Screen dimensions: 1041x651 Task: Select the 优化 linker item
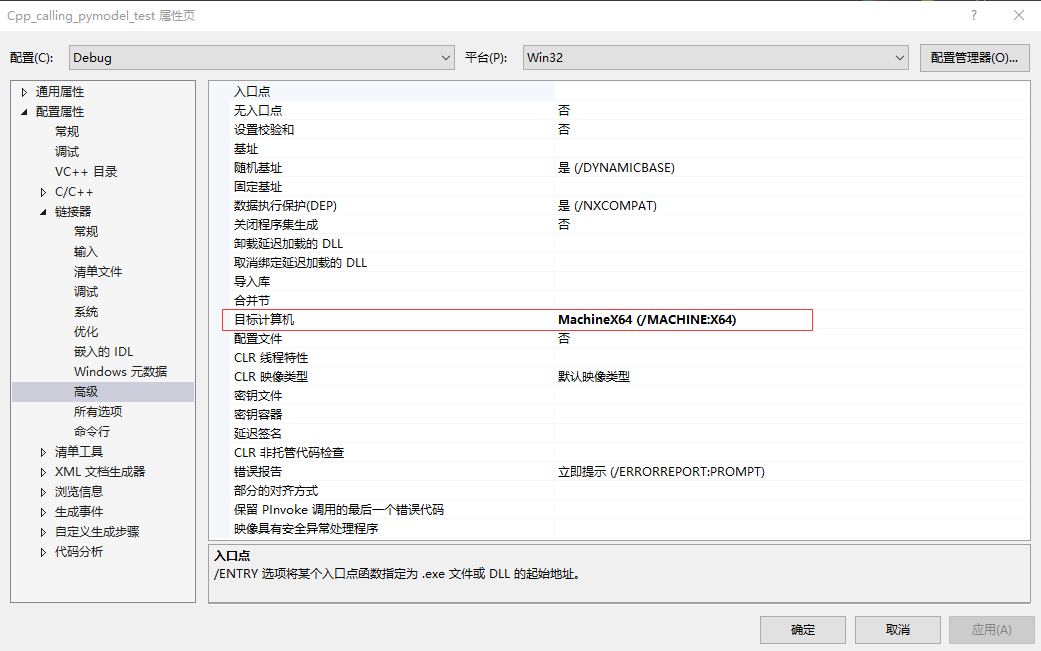click(86, 331)
